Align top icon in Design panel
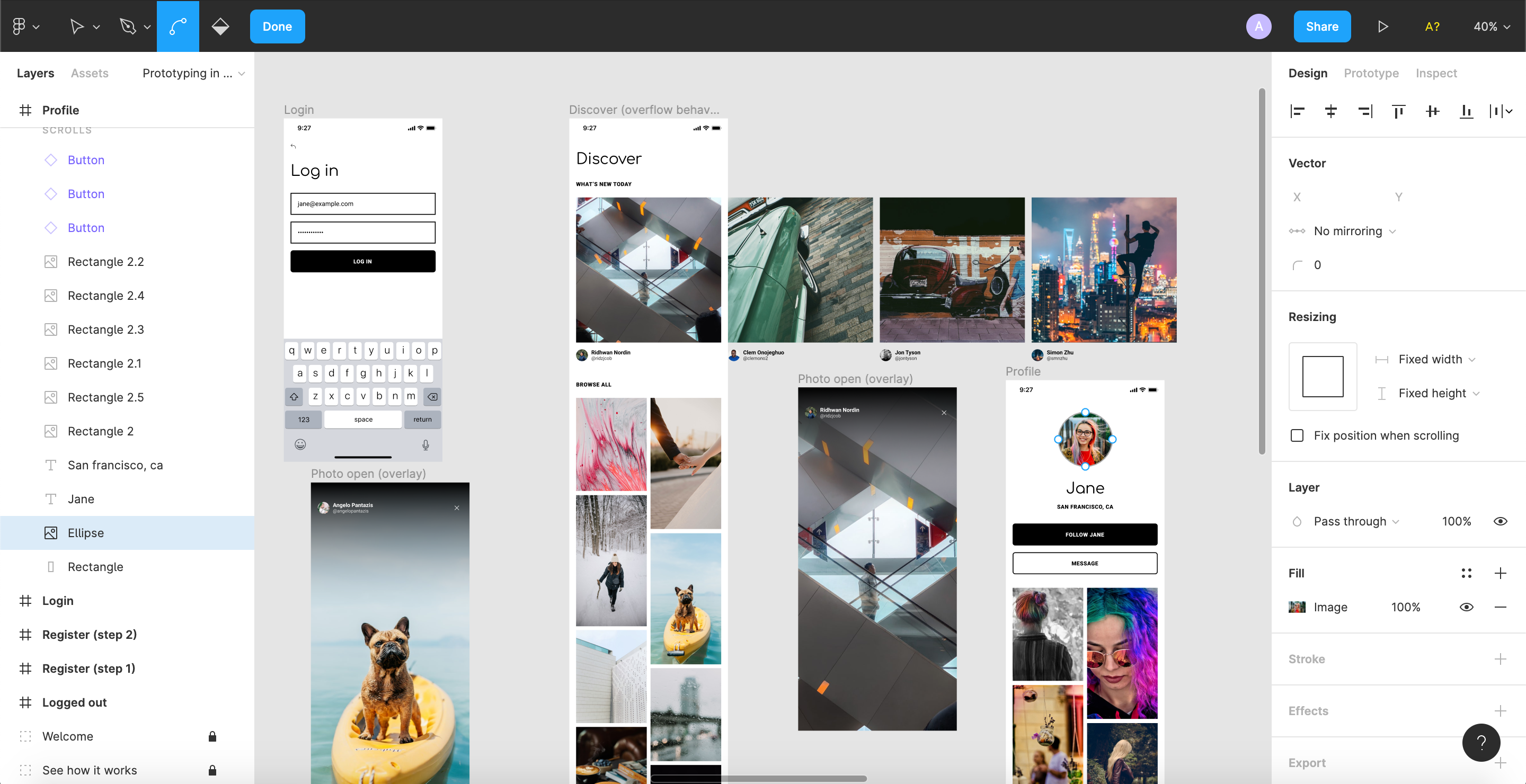Viewport: 1526px width, 784px height. point(1399,111)
